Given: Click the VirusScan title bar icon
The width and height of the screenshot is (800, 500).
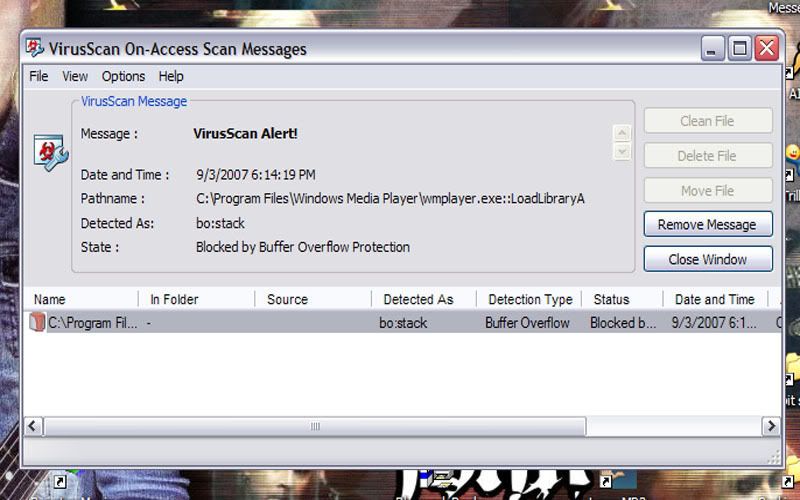Looking at the screenshot, I should pos(35,48).
